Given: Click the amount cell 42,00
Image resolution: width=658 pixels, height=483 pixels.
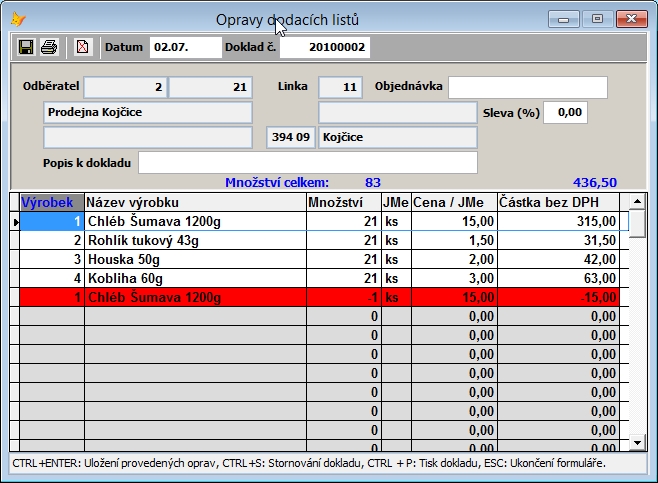Looking at the screenshot, I should click(559, 259).
